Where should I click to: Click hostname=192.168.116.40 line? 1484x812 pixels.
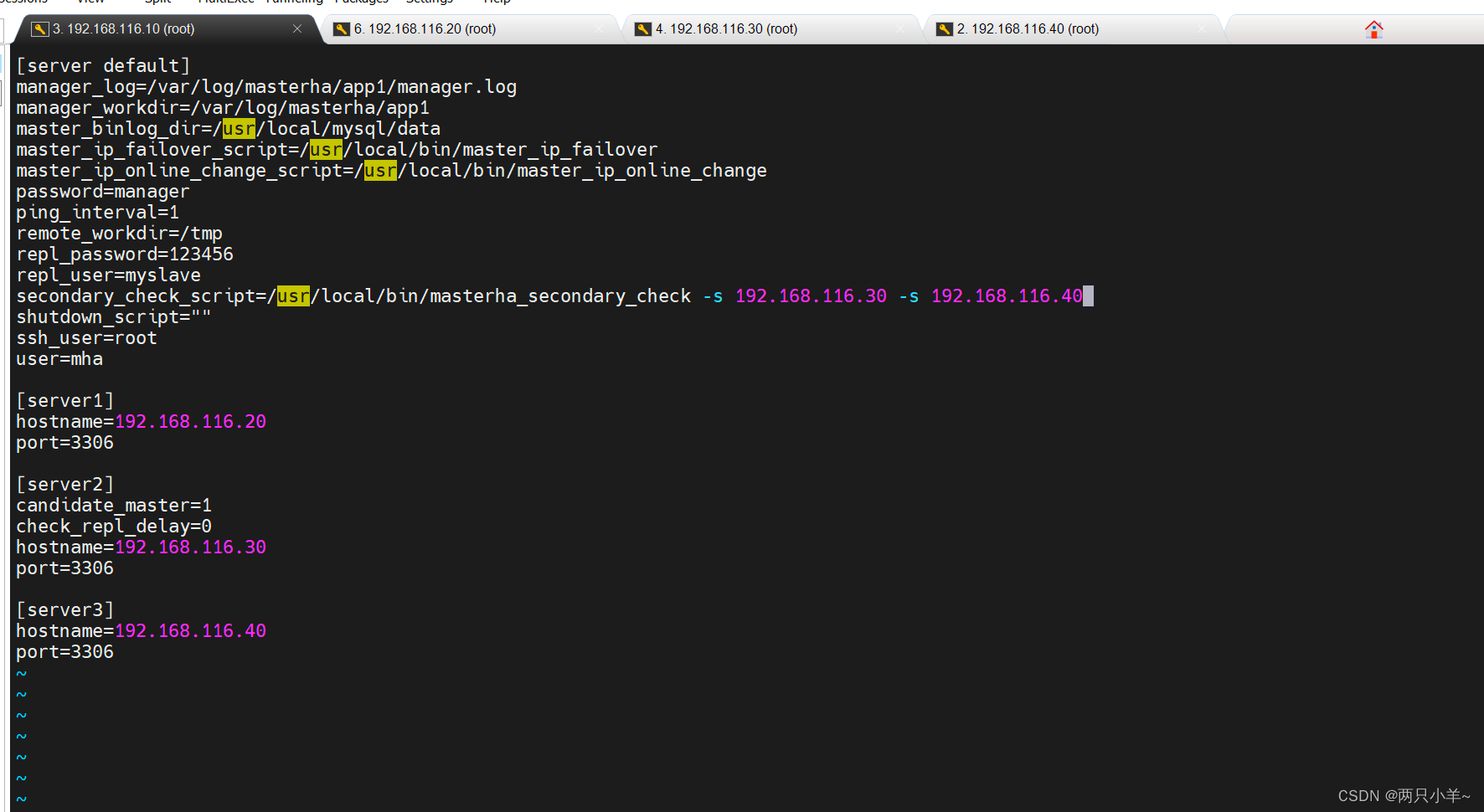(x=141, y=630)
